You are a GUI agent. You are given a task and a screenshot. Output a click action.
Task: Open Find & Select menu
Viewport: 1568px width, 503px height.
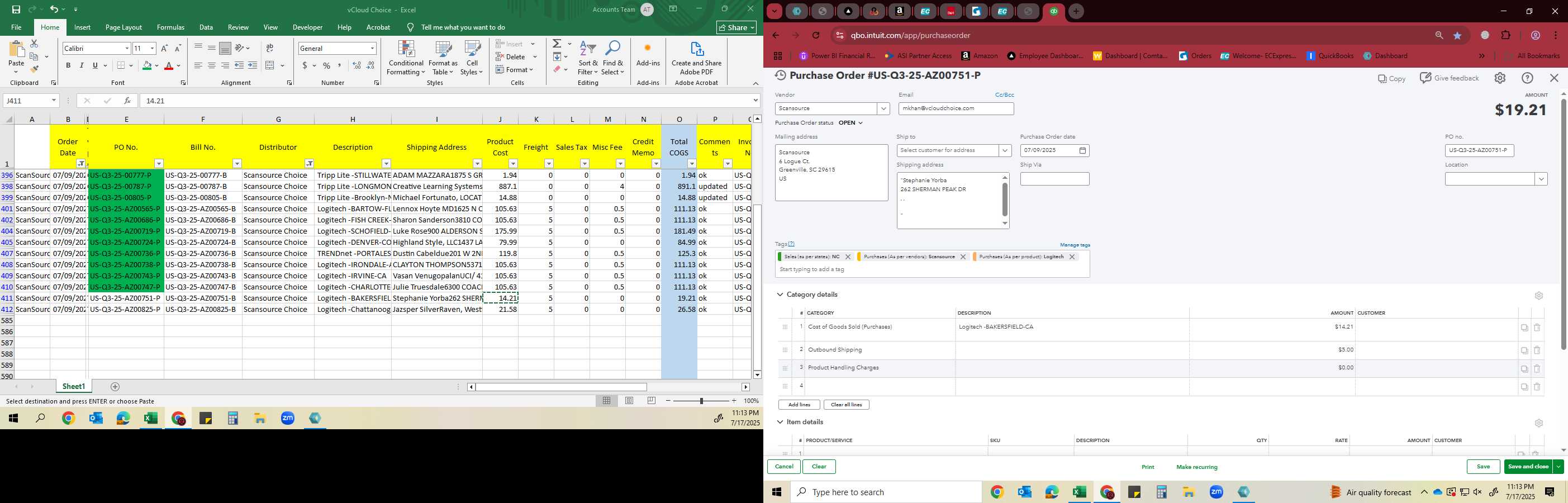613,59
